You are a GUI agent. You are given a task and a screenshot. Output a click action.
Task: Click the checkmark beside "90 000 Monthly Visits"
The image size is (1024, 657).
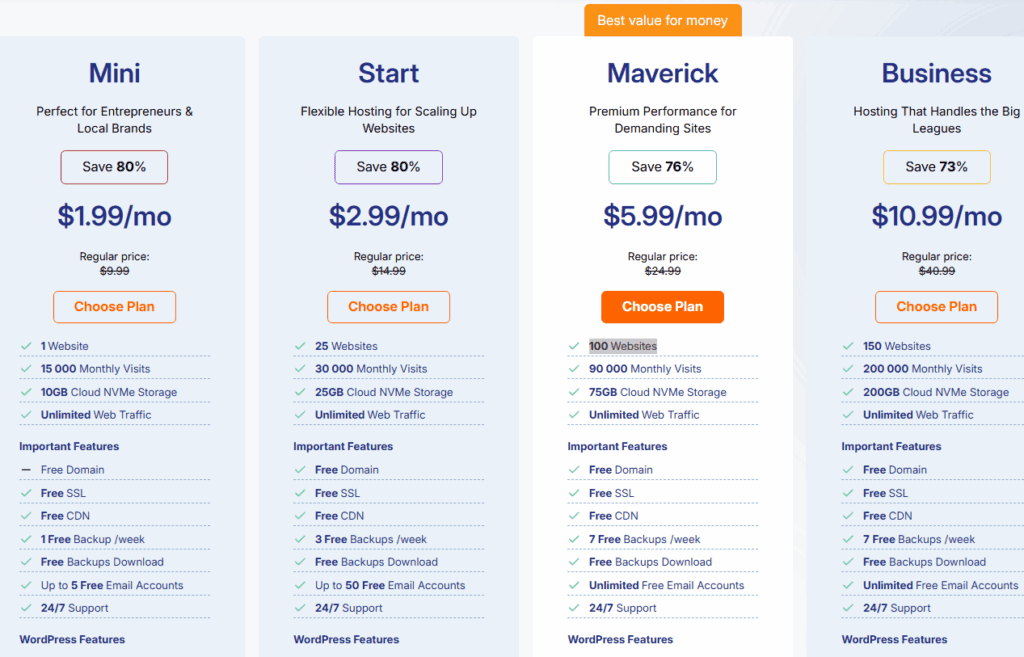573,369
